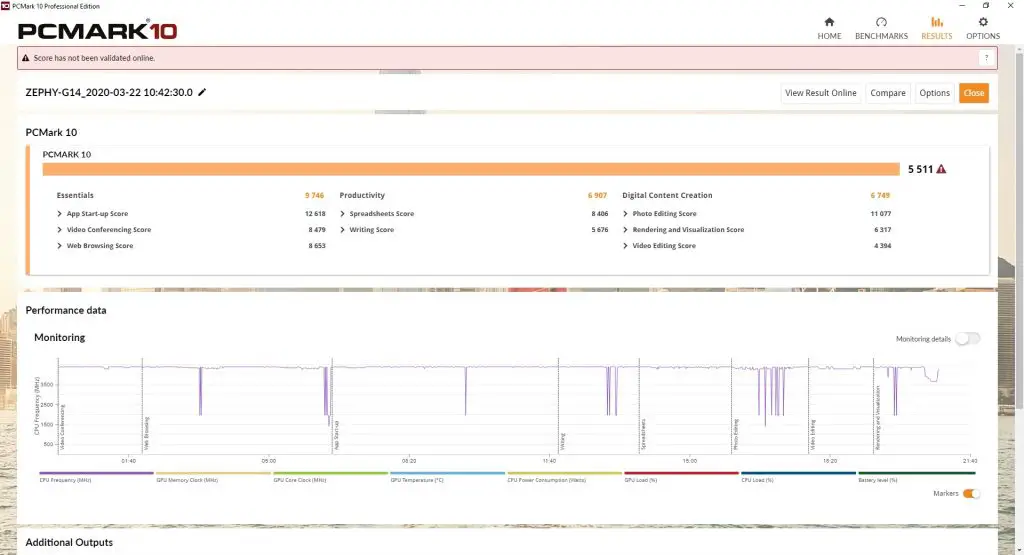
Task: Click the orange PCMARK 10 score bar
Action: [471, 169]
